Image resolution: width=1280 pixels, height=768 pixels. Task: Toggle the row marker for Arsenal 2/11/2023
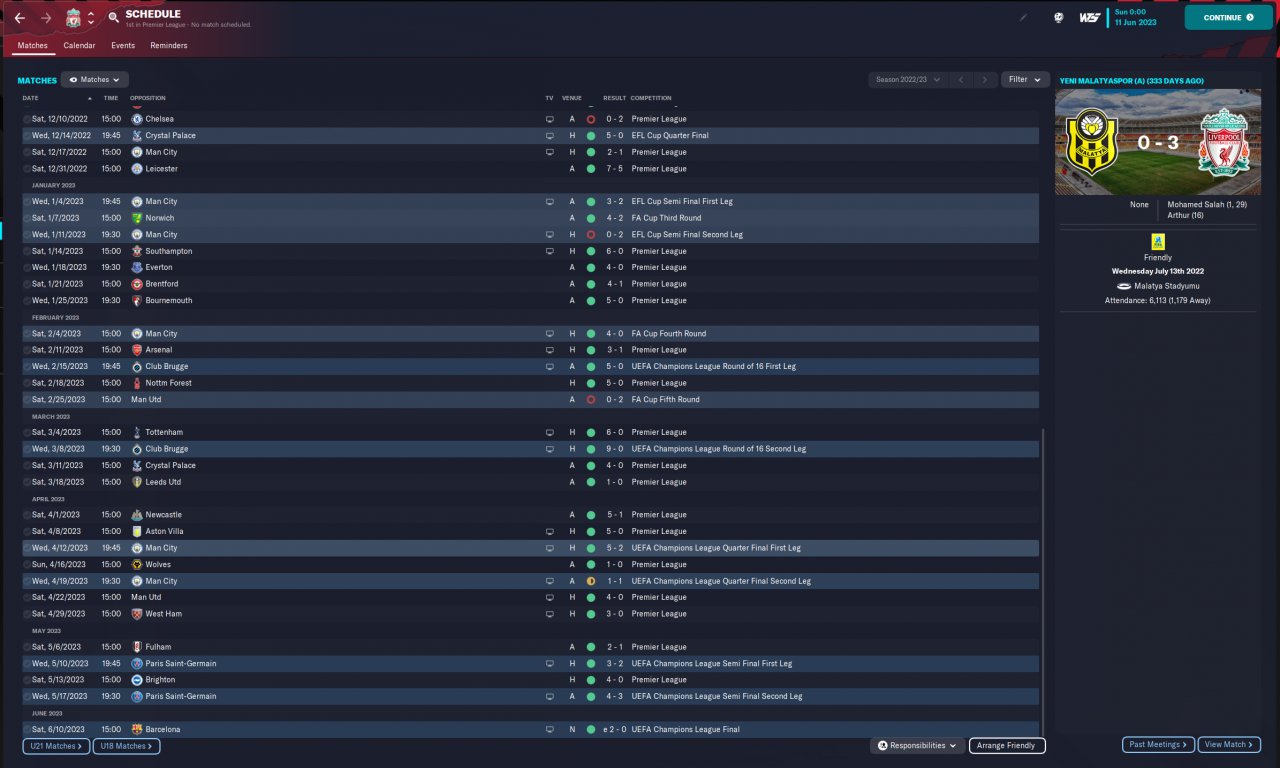pyautogui.click(x=27, y=350)
